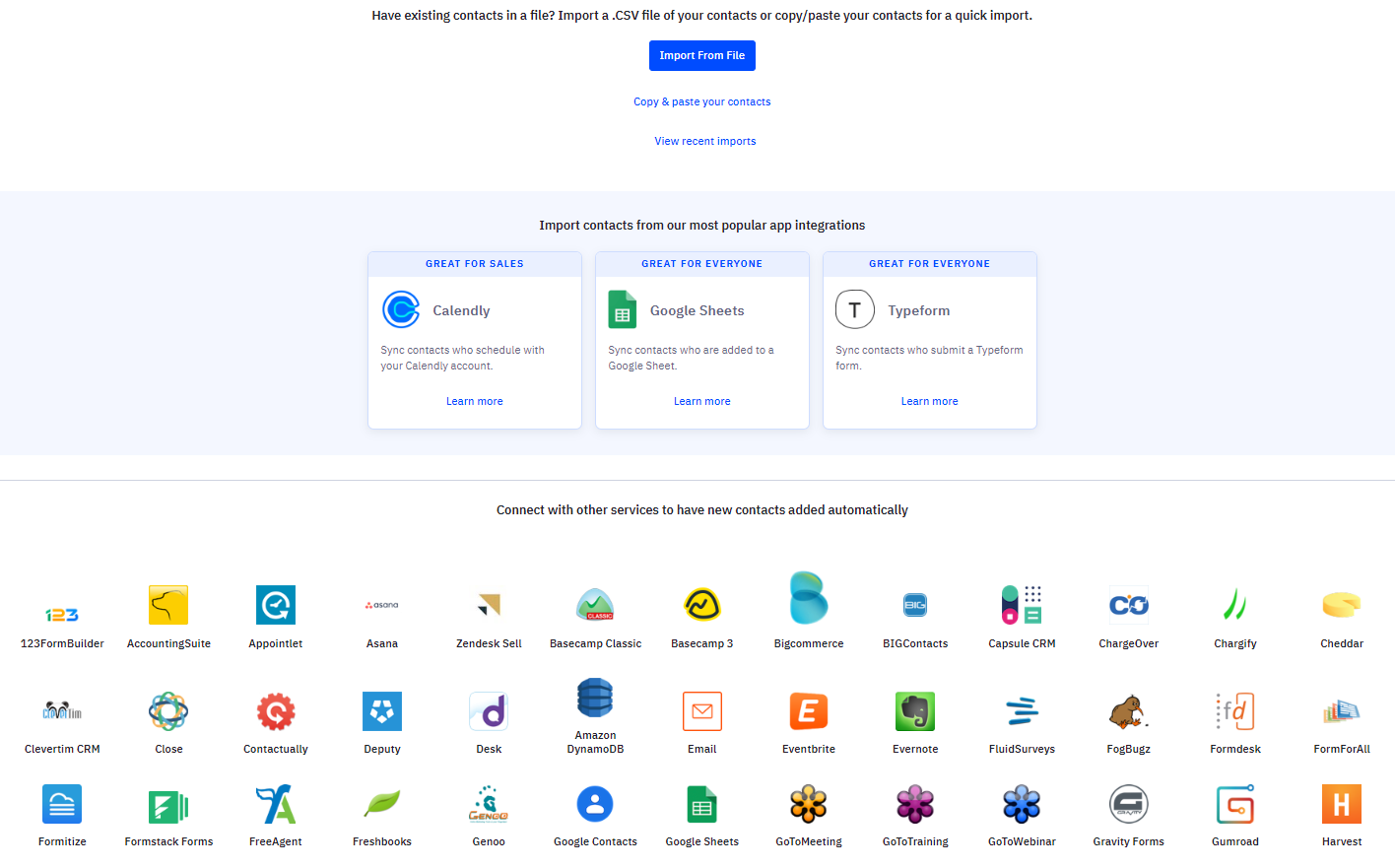Select the Google Sheets grid integration icon
This screenshot has width=1395, height=868.
pyautogui.click(x=702, y=804)
